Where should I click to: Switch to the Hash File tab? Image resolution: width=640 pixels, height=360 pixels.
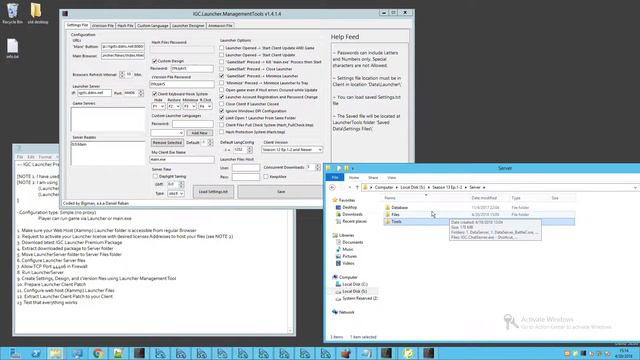point(125,25)
